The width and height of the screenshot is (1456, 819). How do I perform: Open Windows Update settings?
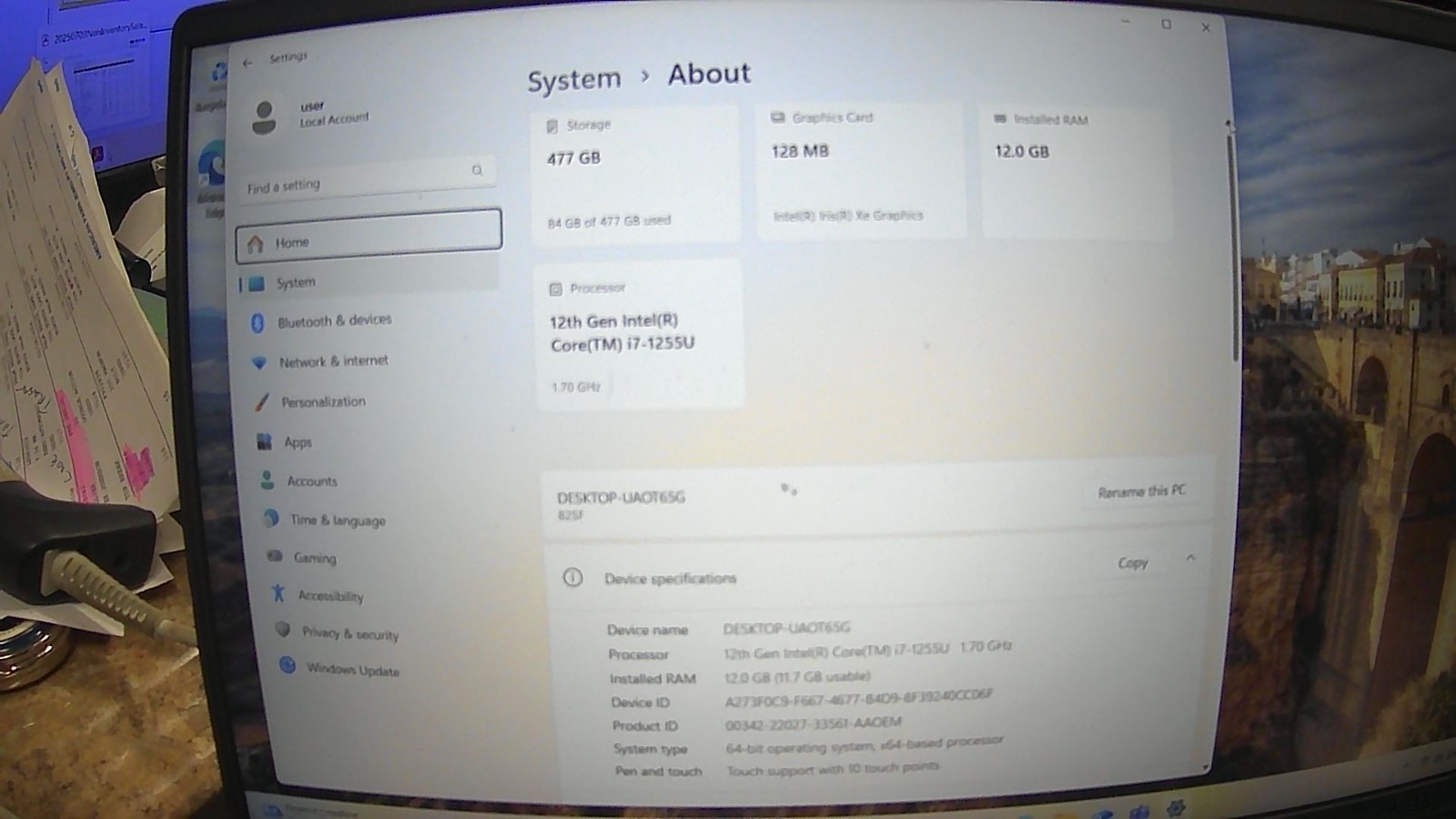coord(352,670)
